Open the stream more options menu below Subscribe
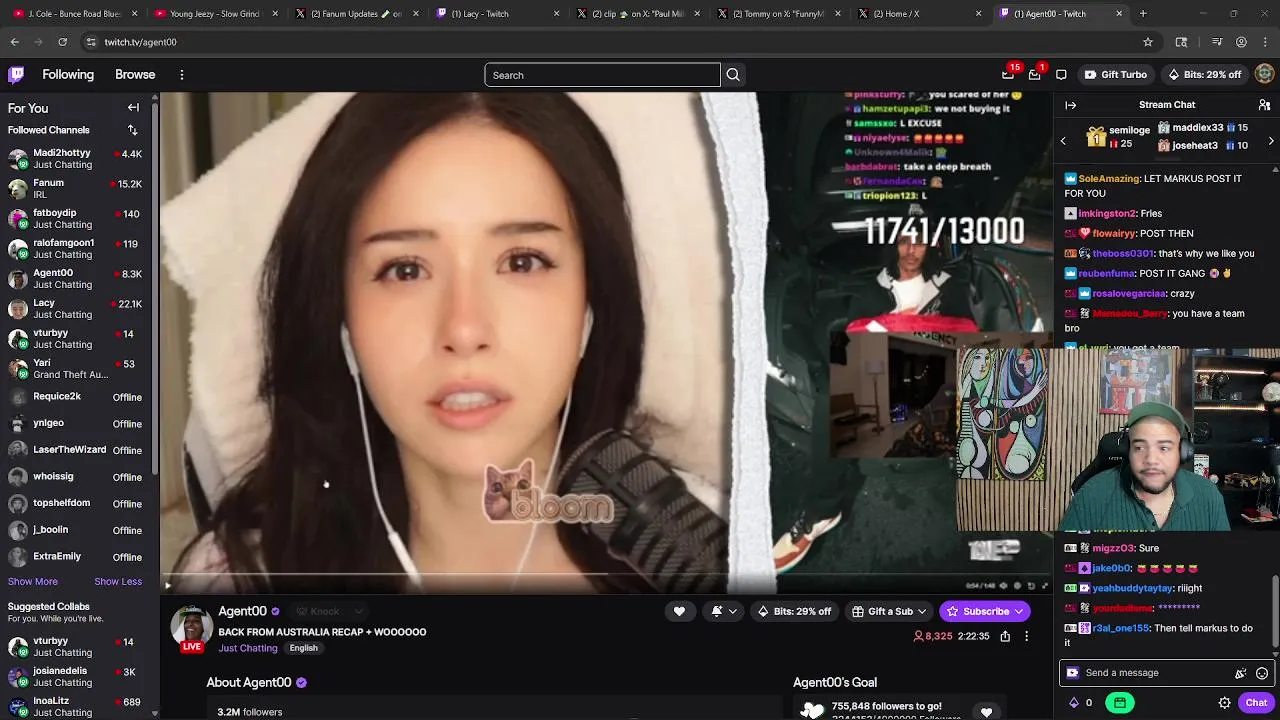 tap(1026, 636)
